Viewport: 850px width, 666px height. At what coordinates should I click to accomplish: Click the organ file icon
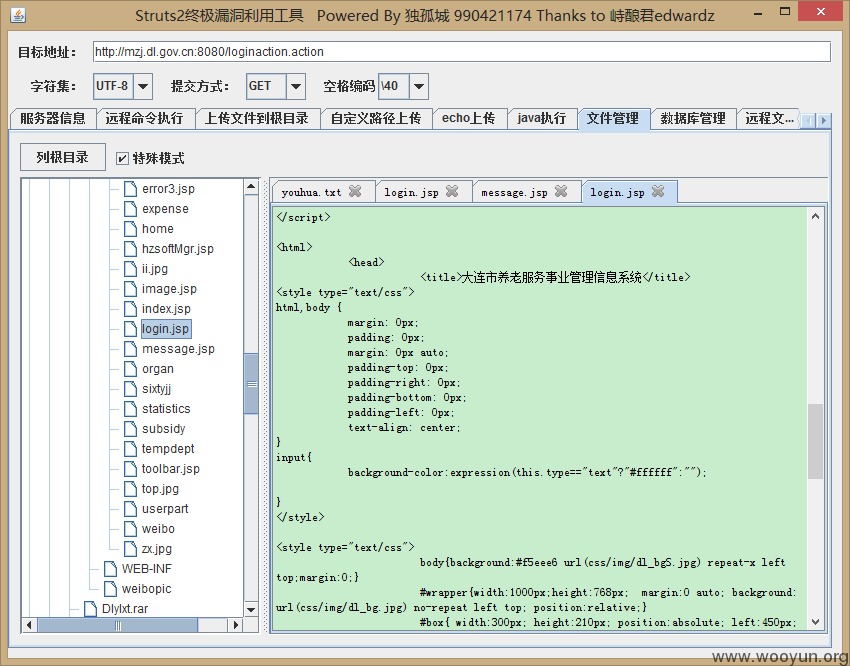click(130, 369)
